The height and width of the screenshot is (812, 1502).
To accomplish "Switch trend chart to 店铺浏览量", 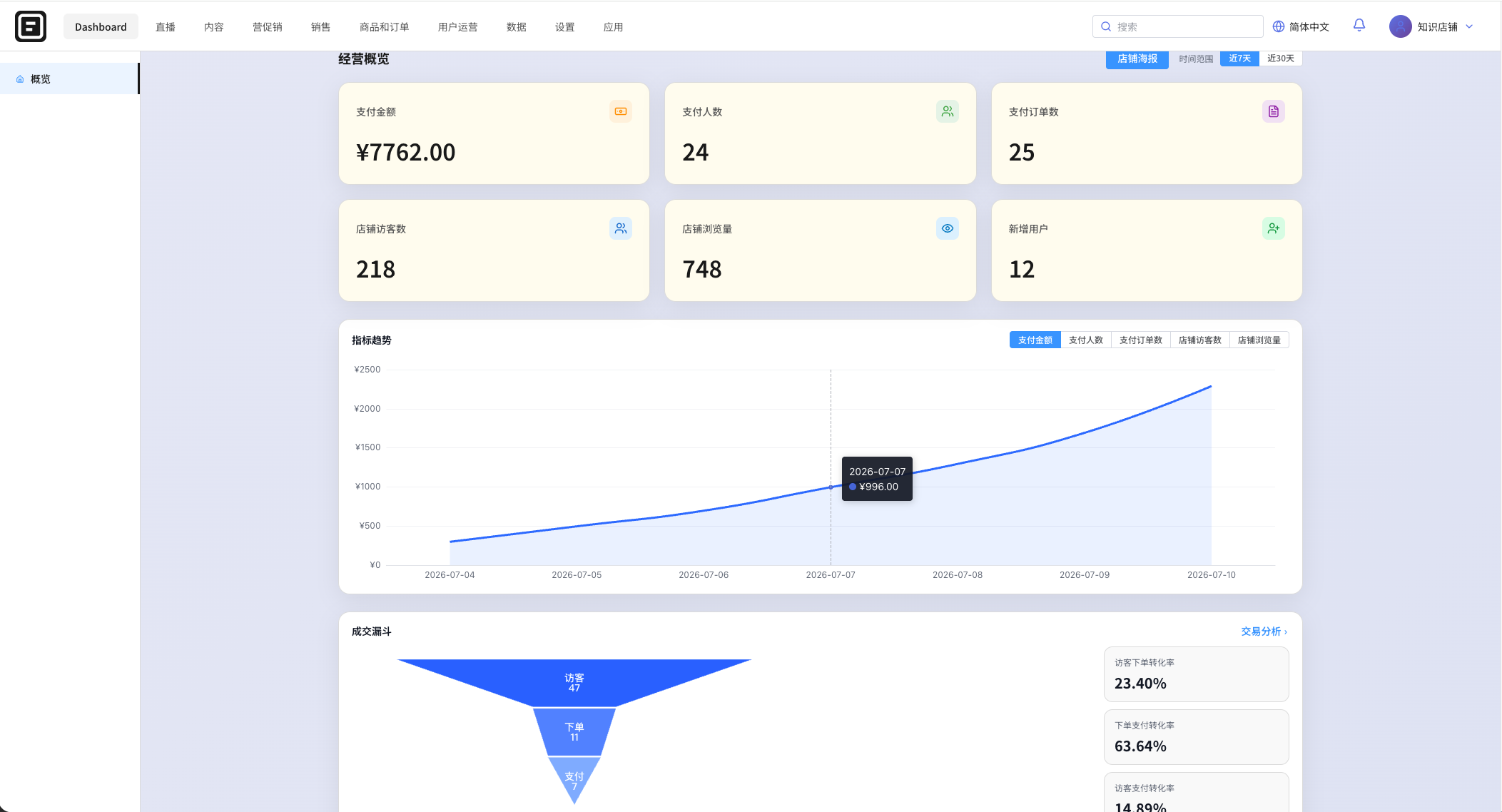I will (1259, 340).
